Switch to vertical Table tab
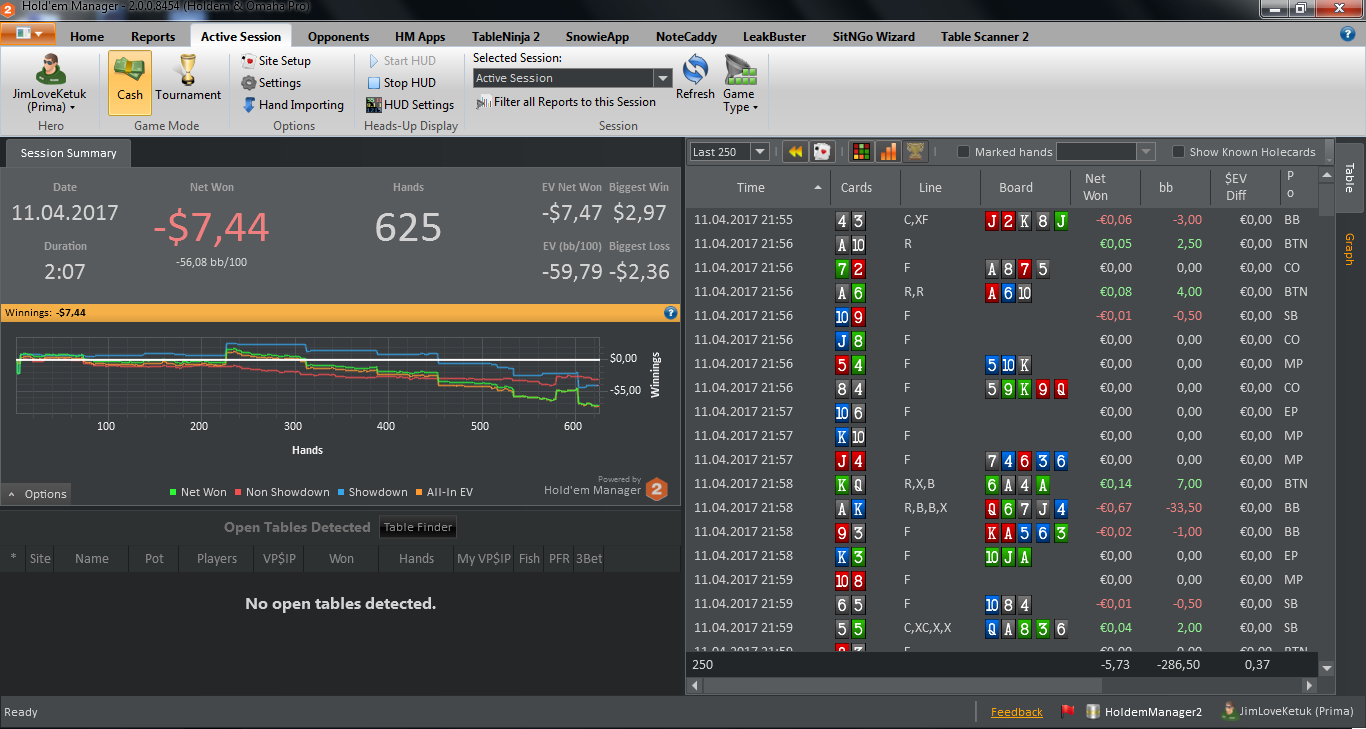The image size is (1366, 729). coord(1349,178)
